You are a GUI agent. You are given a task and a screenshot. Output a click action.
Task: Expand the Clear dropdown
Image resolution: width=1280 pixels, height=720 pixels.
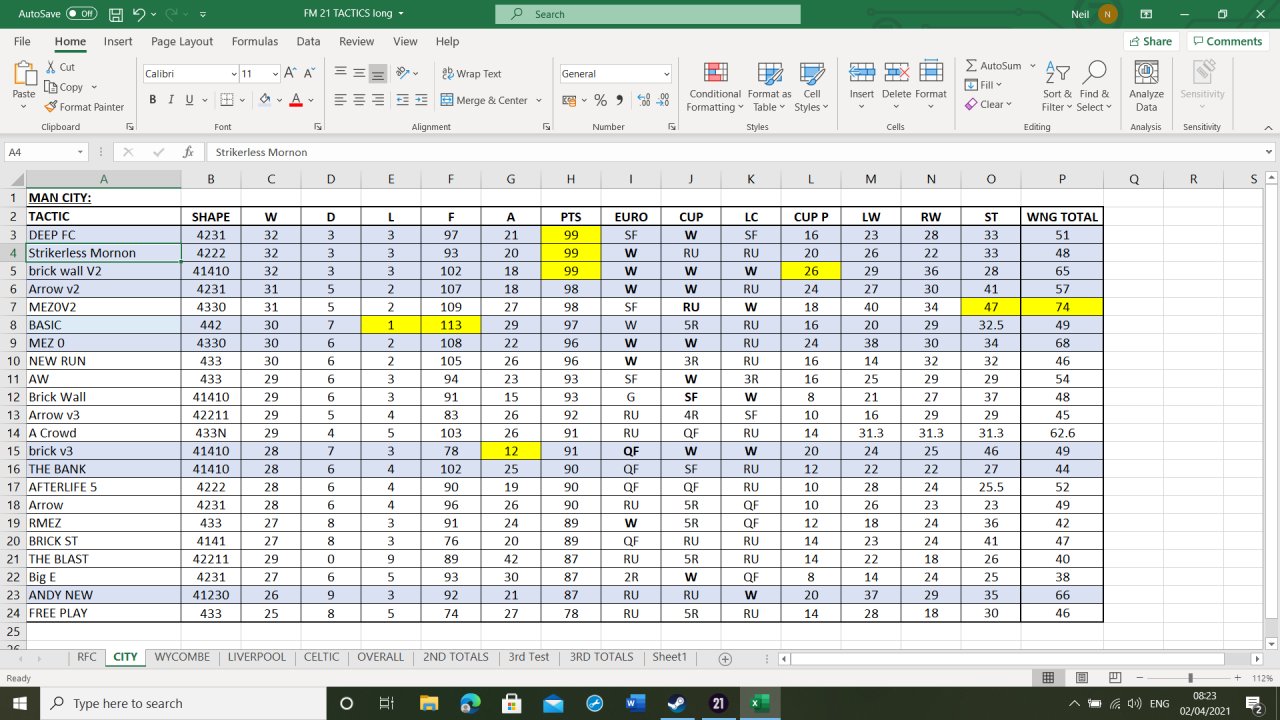pyautogui.click(x=1009, y=104)
